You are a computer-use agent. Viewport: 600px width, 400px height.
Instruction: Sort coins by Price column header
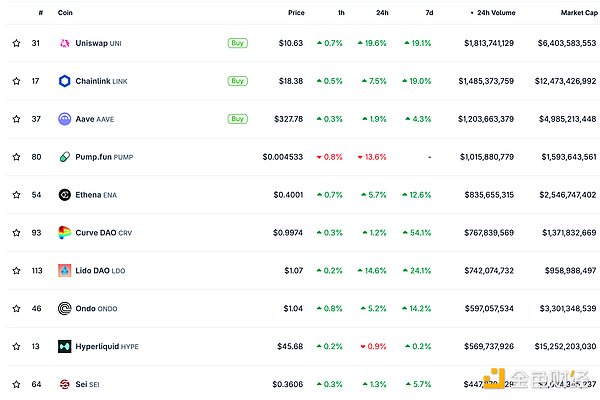[x=296, y=13]
